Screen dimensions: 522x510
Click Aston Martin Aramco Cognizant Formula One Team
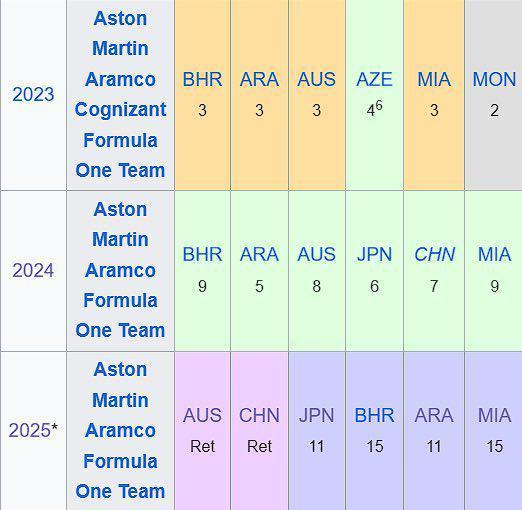coord(120,94)
